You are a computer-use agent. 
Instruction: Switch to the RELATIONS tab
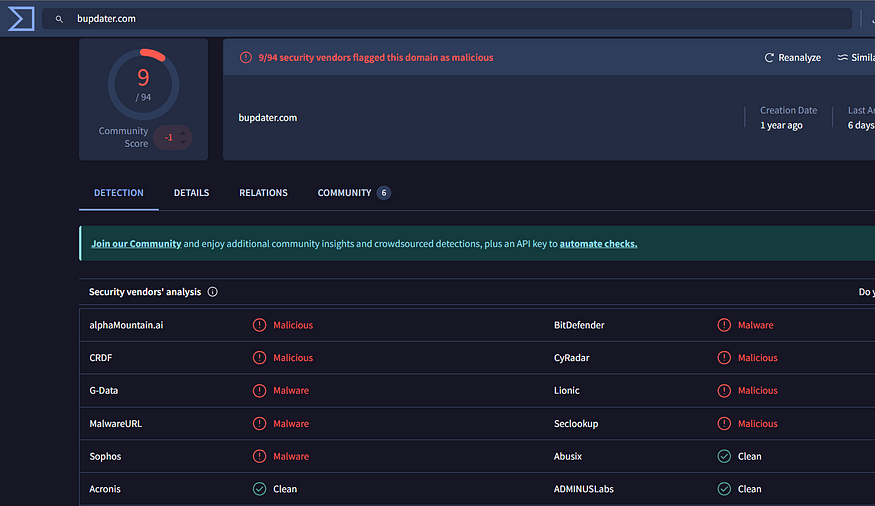(x=263, y=192)
